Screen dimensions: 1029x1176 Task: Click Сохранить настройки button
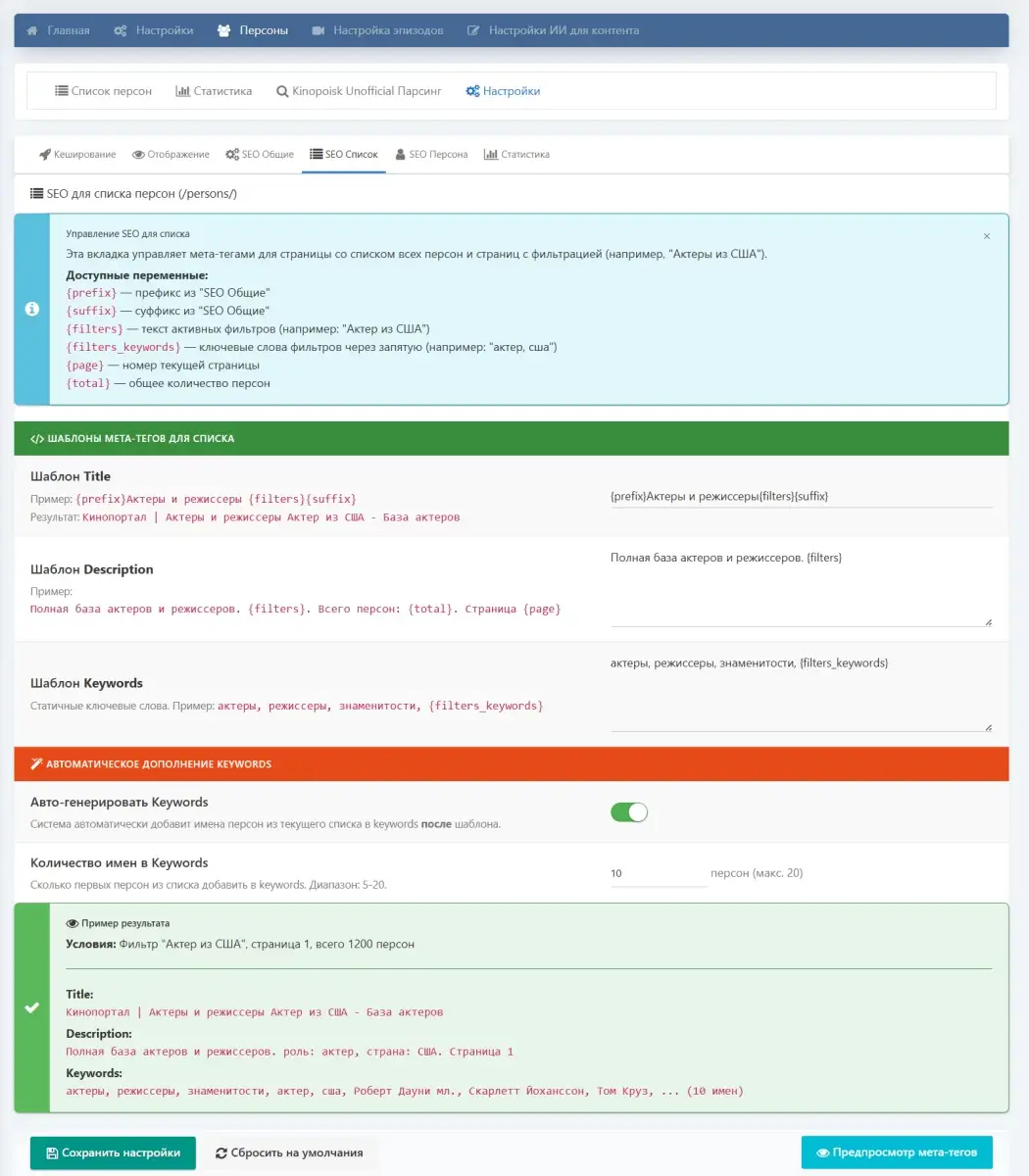[113, 1152]
